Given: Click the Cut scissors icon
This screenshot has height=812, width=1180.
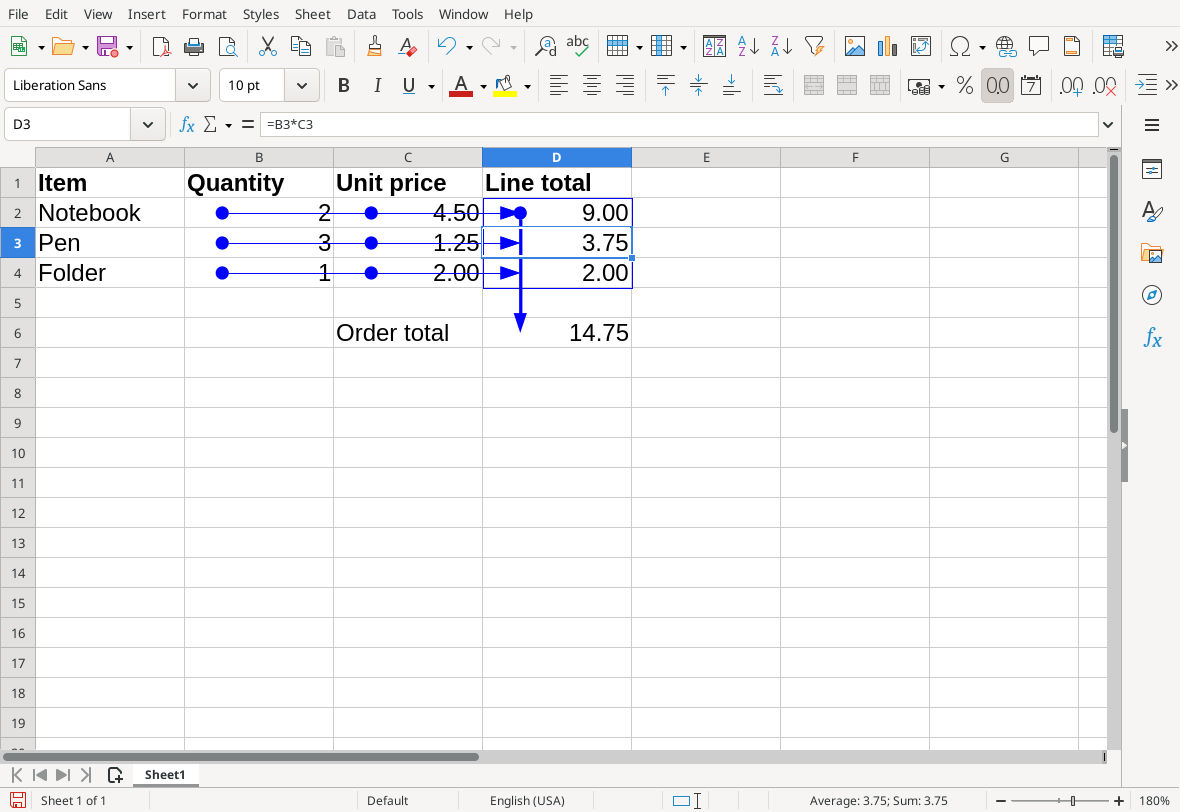Looking at the screenshot, I should (x=267, y=47).
